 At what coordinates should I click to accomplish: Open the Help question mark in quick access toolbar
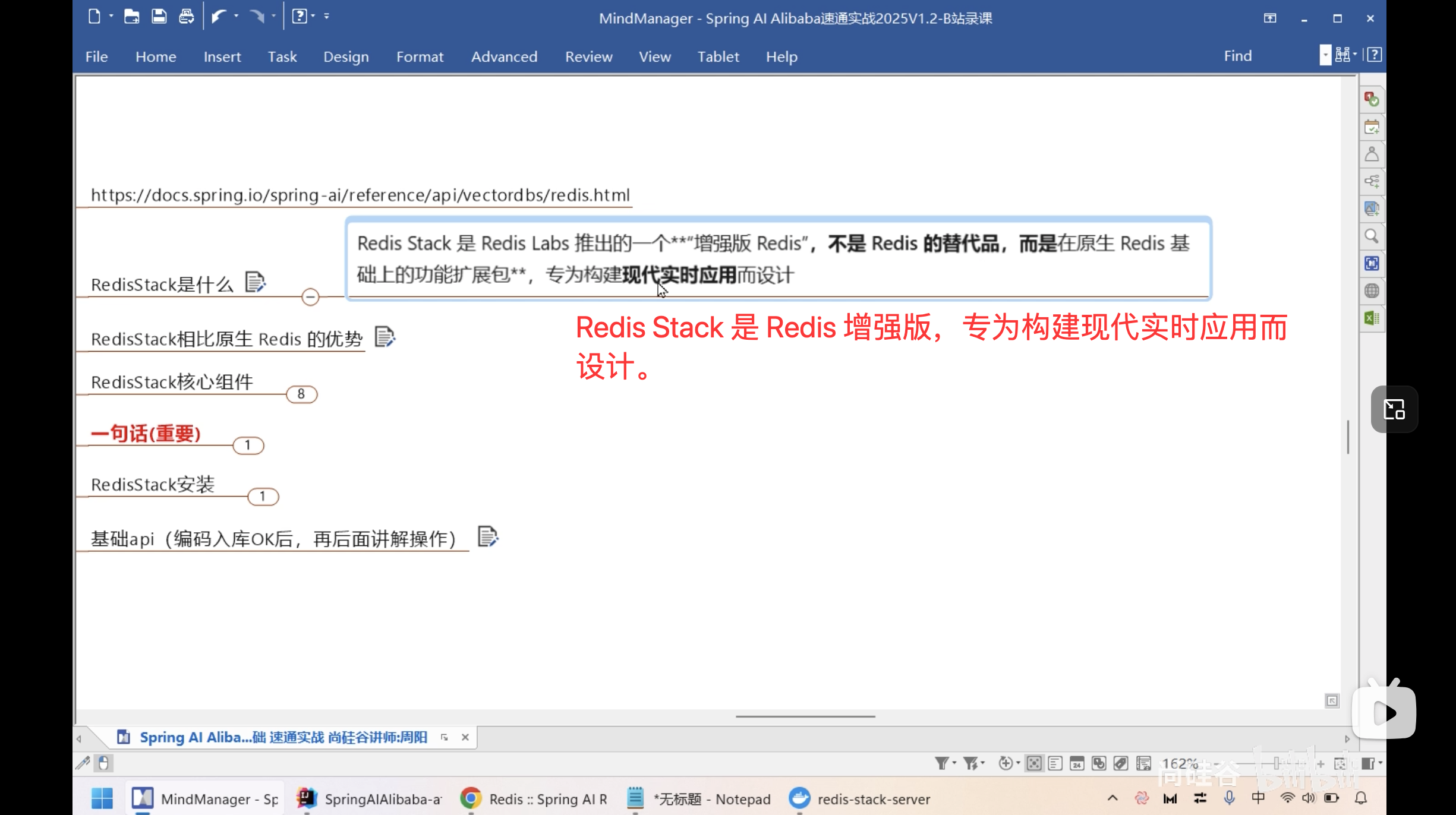click(x=299, y=16)
